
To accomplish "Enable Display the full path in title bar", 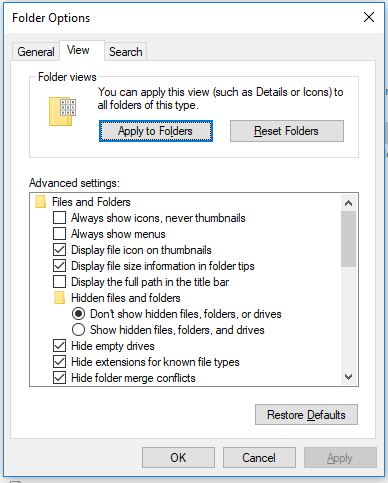I will [x=59, y=282].
